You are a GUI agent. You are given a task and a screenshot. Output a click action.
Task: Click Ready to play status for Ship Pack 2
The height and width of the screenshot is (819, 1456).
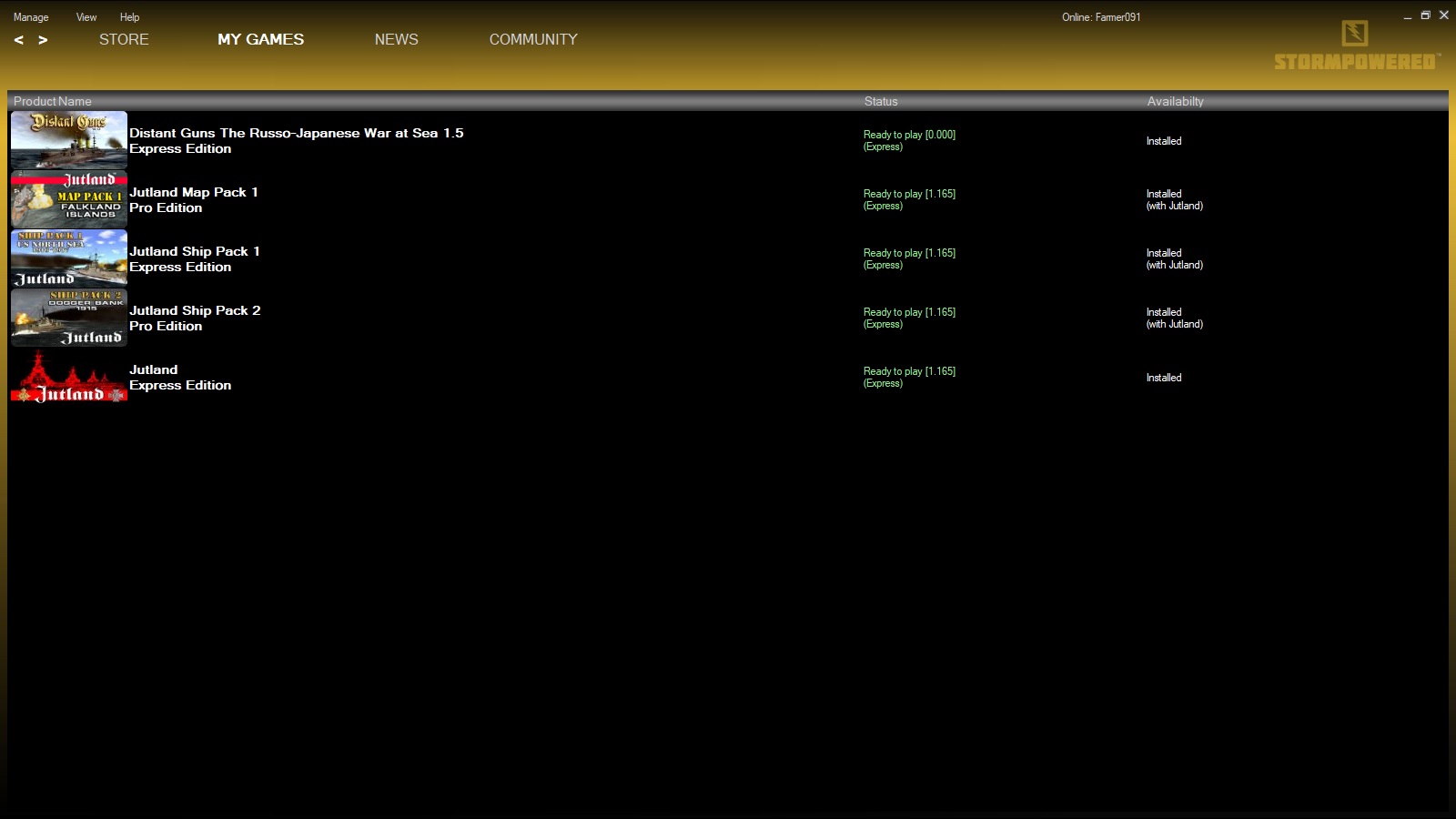coord(909,318)
